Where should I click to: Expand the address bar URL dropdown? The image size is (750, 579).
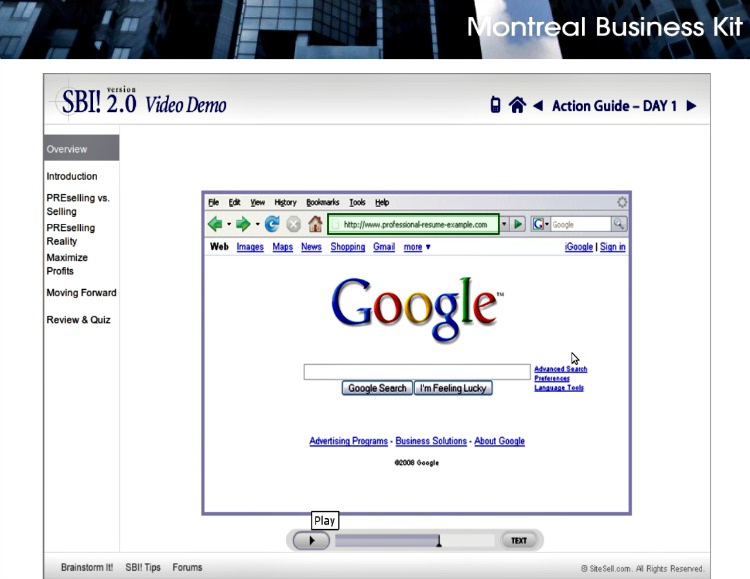(x=504, y=224)
